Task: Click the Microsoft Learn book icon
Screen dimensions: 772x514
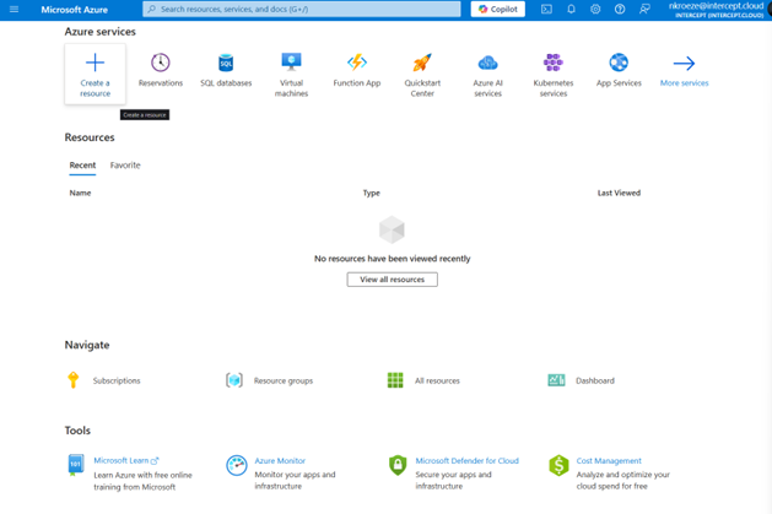Action: tap(75, 465)
